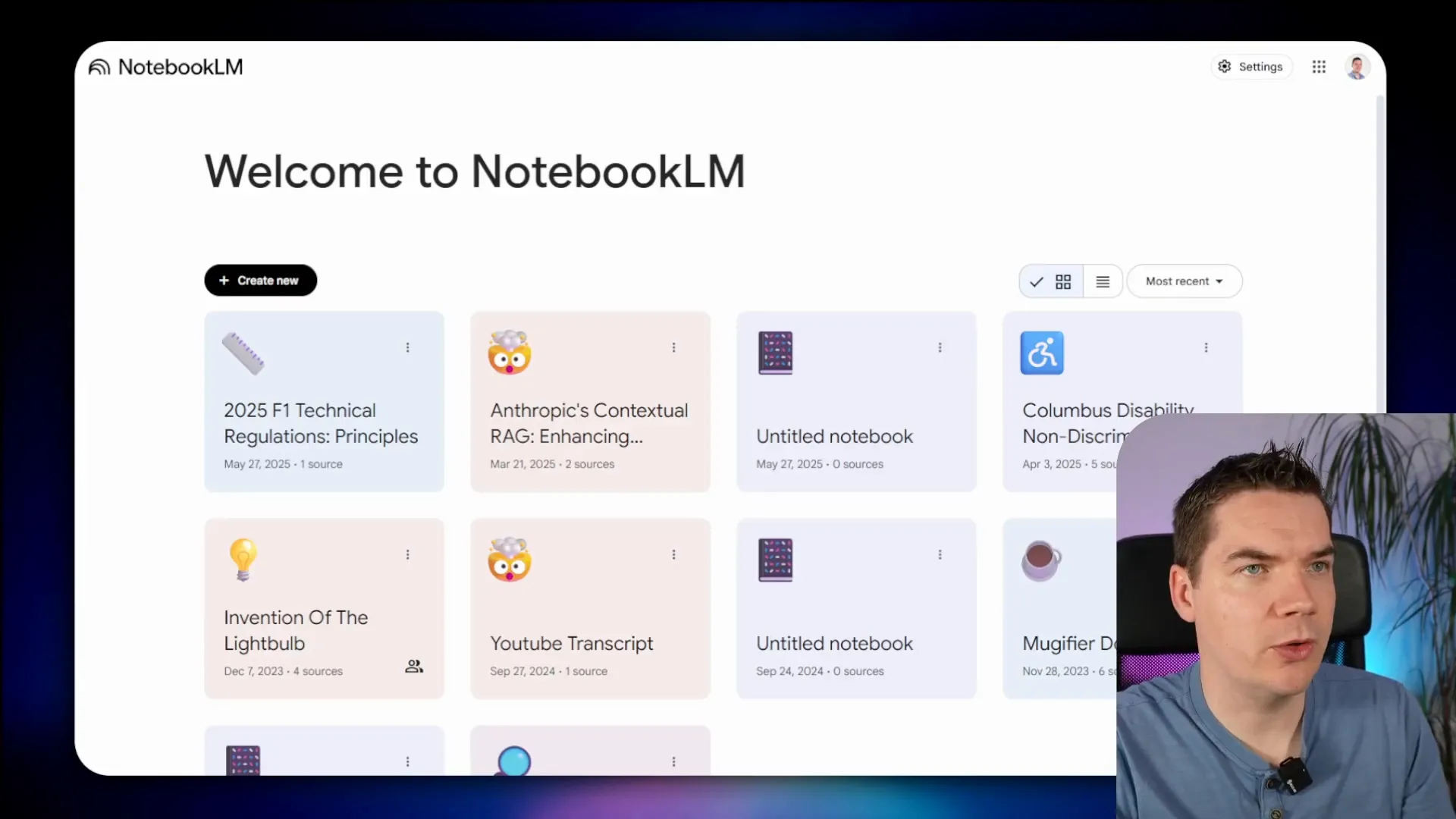The image size is (1456, 819).
Task: Click 'Dec 7, 2023 · 4 sources' text
Action: click(283, 671)
